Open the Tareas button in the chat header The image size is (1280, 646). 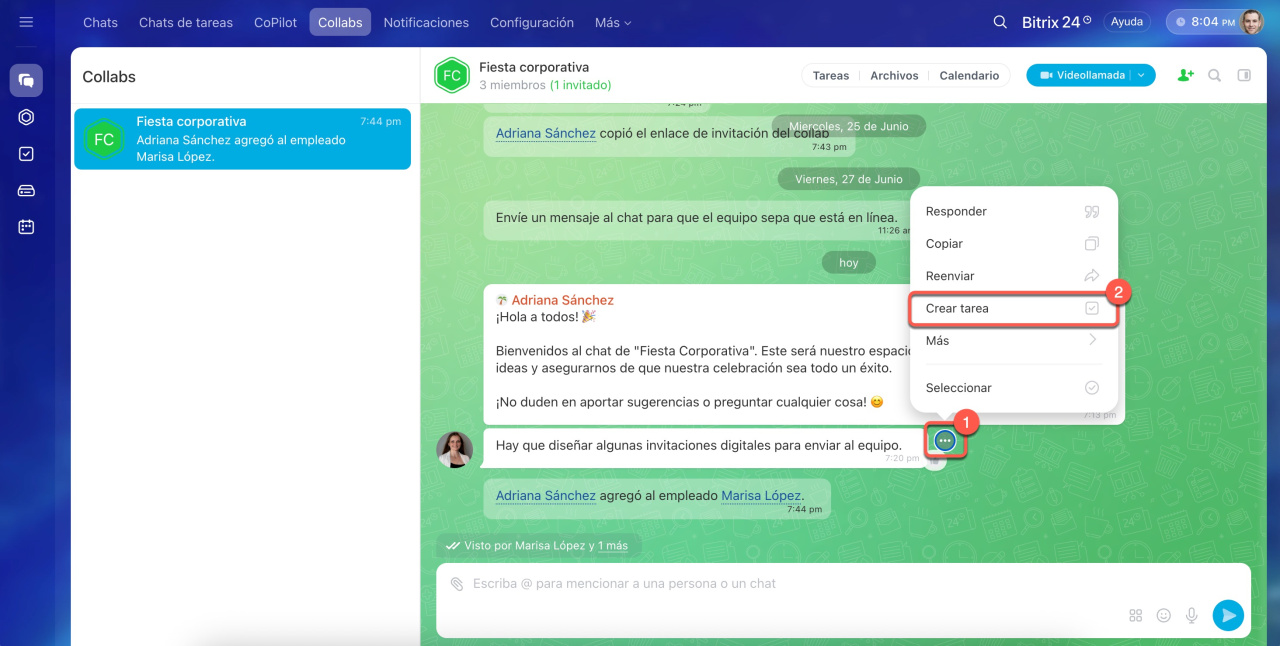click(830, 75)
